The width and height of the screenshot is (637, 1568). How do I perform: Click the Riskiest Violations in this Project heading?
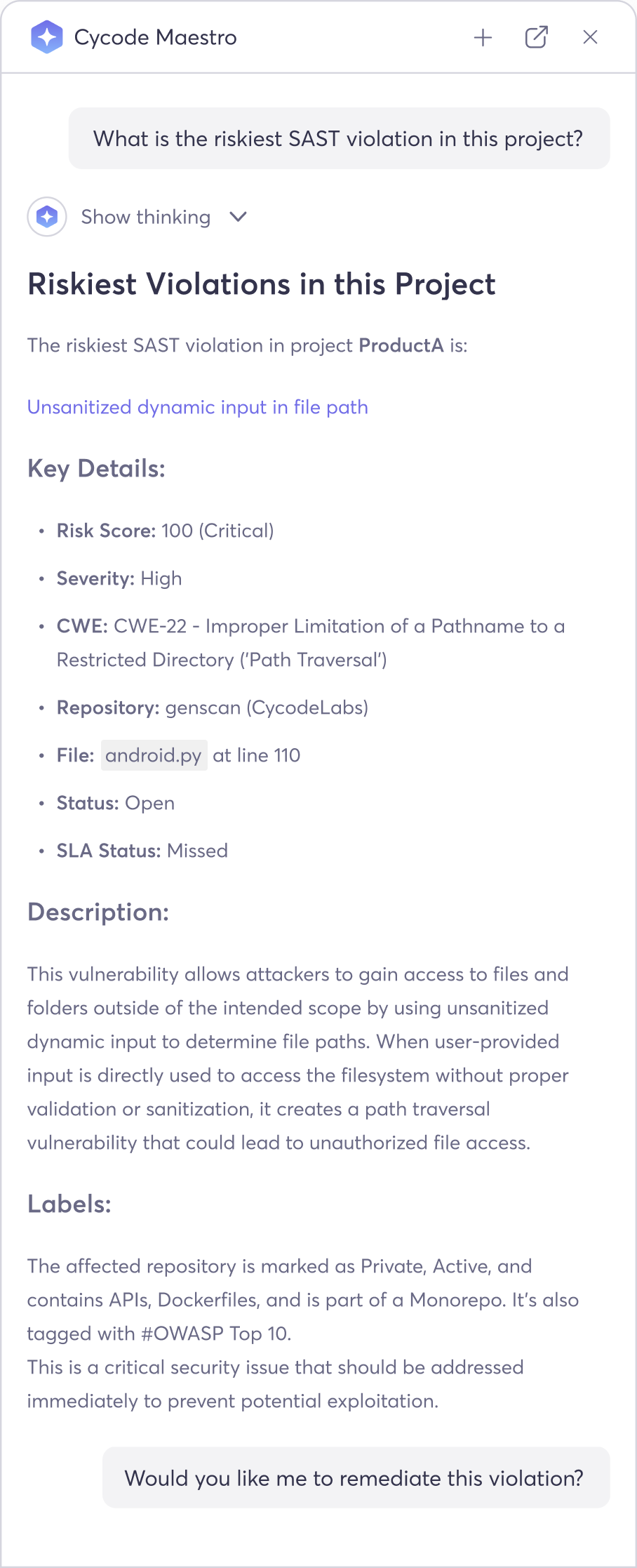[x=261, y=284]
